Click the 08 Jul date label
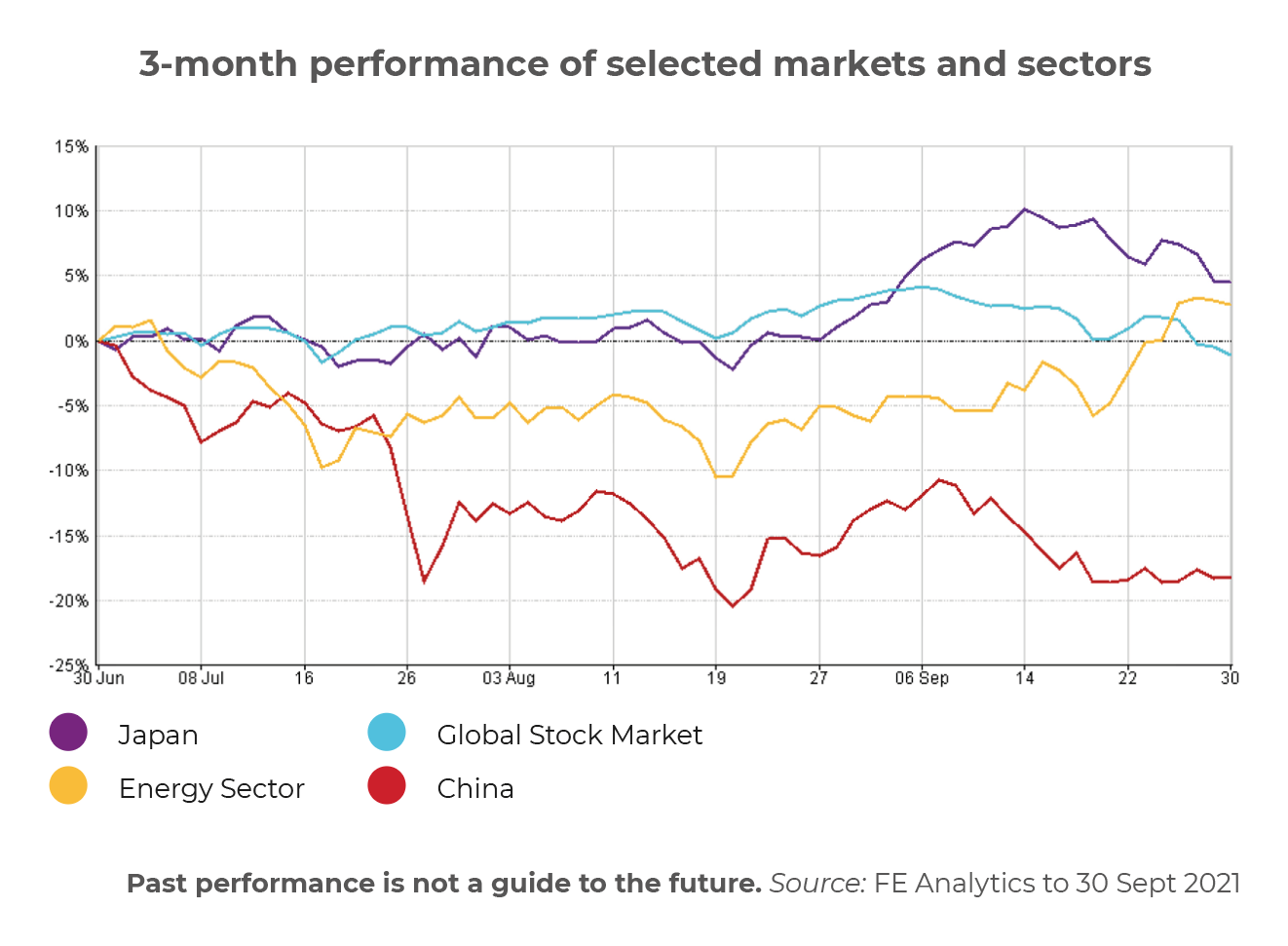The height and width of the screenshot is (946, 1288). click(x=201, y=678)
